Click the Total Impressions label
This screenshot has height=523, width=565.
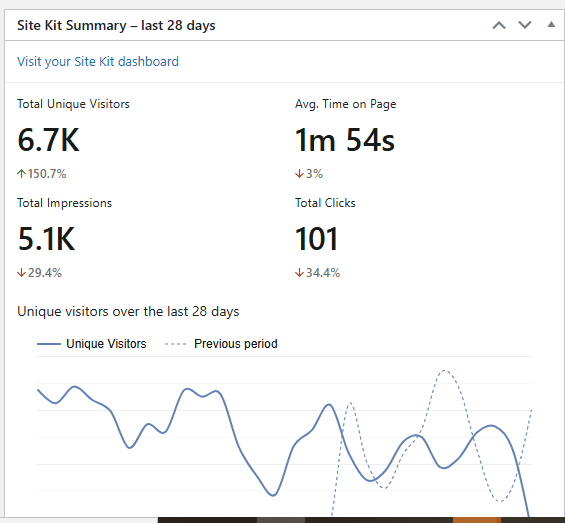[64, 203]
